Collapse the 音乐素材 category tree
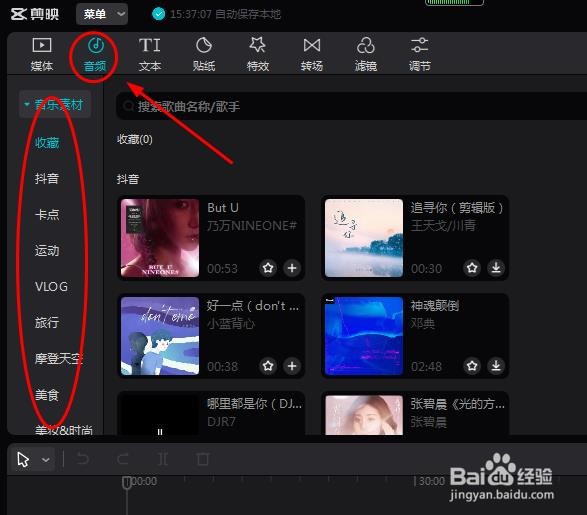This screenshot has height=515, width=587. coord(27,104)
